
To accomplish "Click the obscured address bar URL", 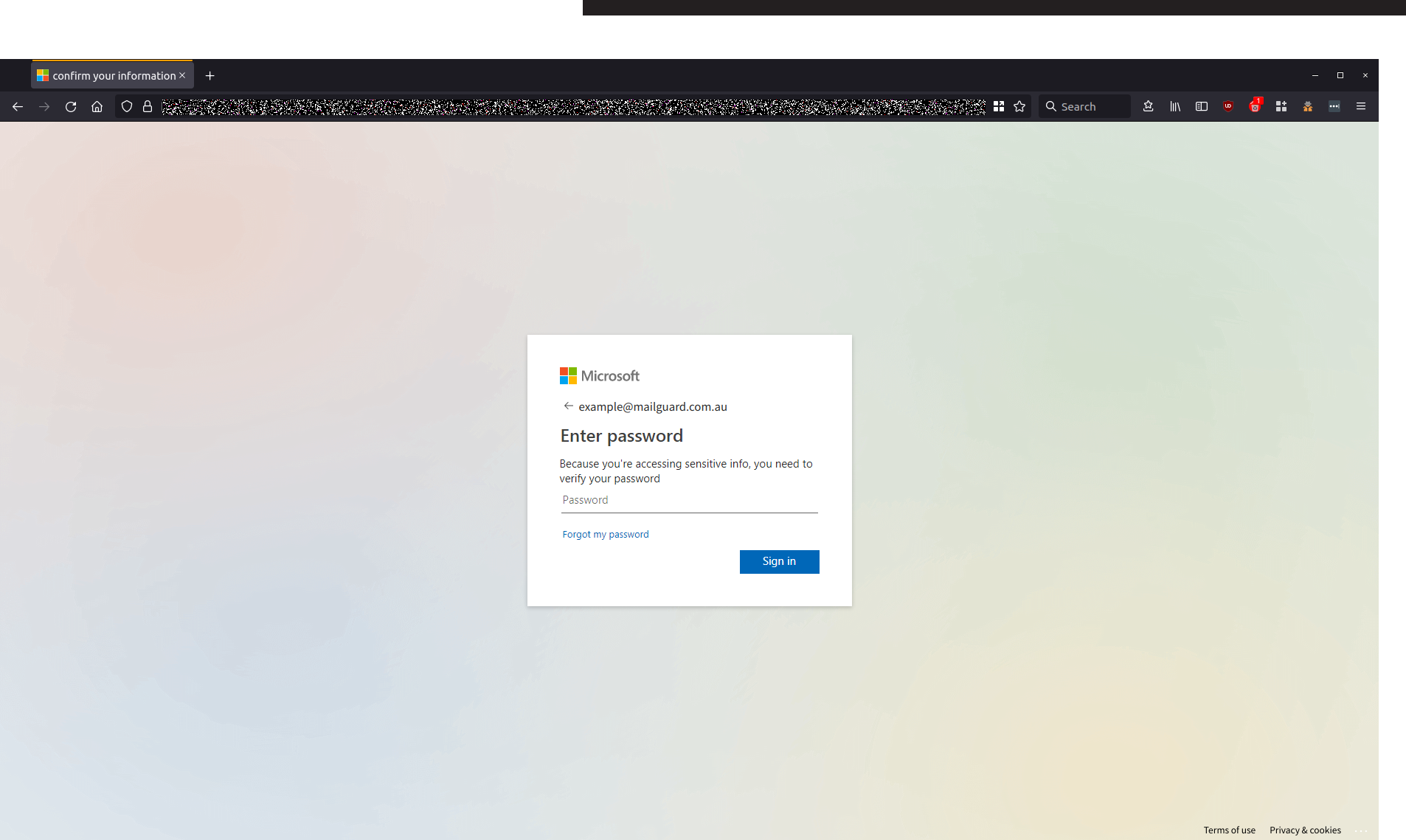I will [573, 107].
